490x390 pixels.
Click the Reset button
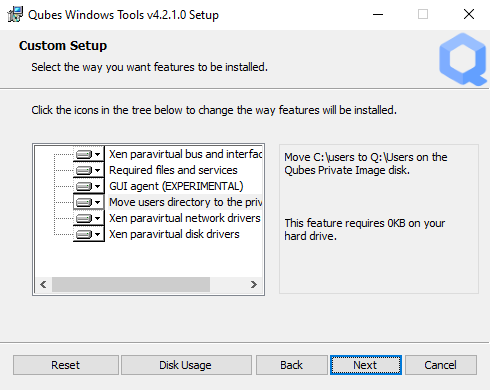[x=66, y=365]
